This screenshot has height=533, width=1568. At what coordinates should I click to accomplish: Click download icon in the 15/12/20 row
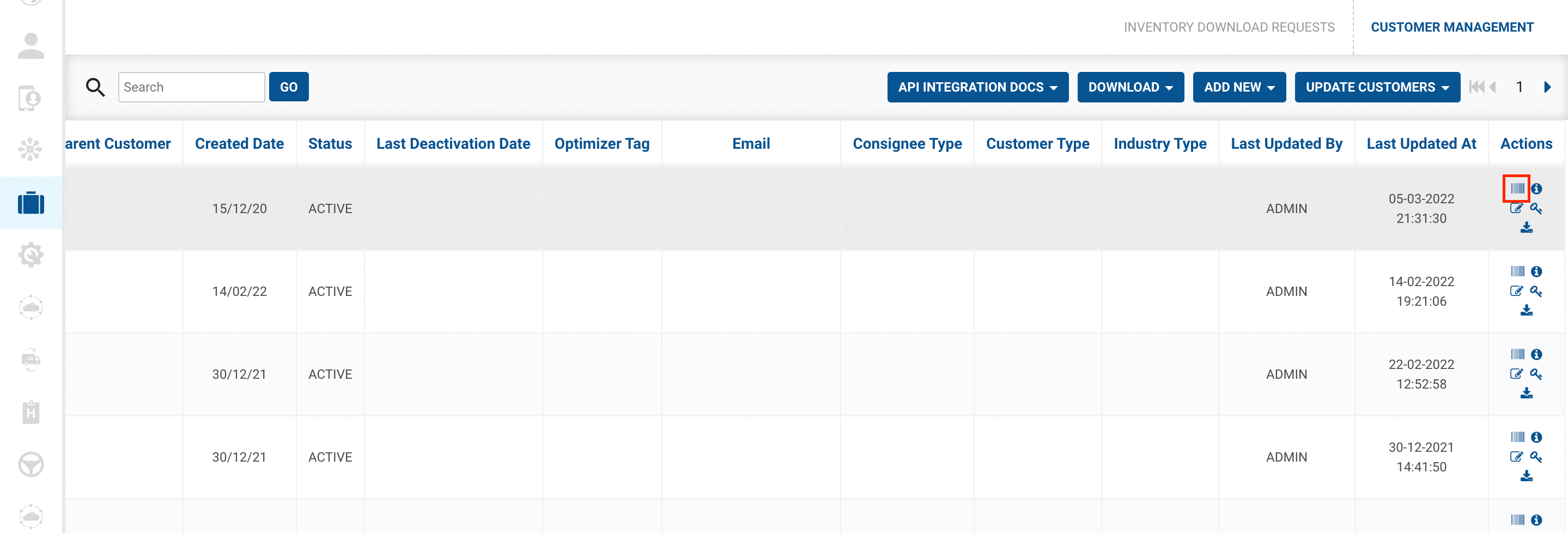click(1526, 228)
